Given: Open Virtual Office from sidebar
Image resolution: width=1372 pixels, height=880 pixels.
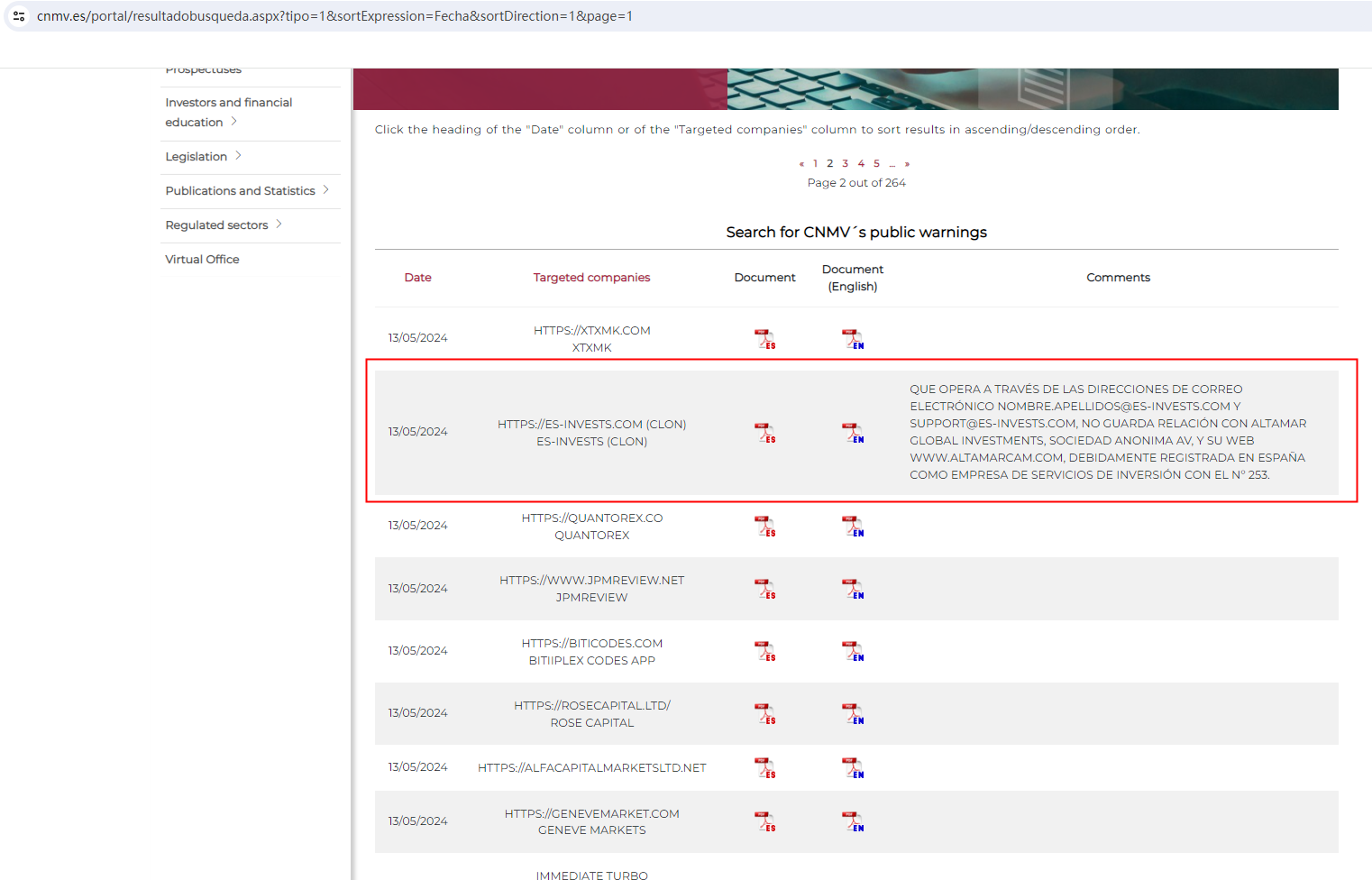Looking at the screenshot, I should 202,260.
